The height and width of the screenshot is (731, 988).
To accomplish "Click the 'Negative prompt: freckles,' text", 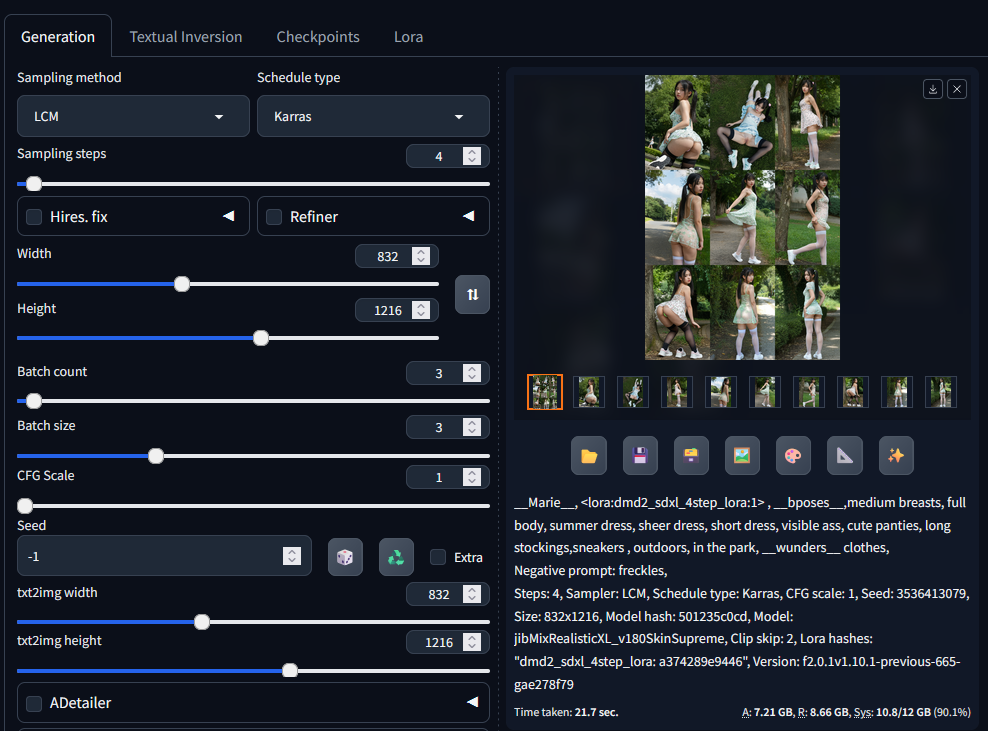I will (x=590, y=570).
